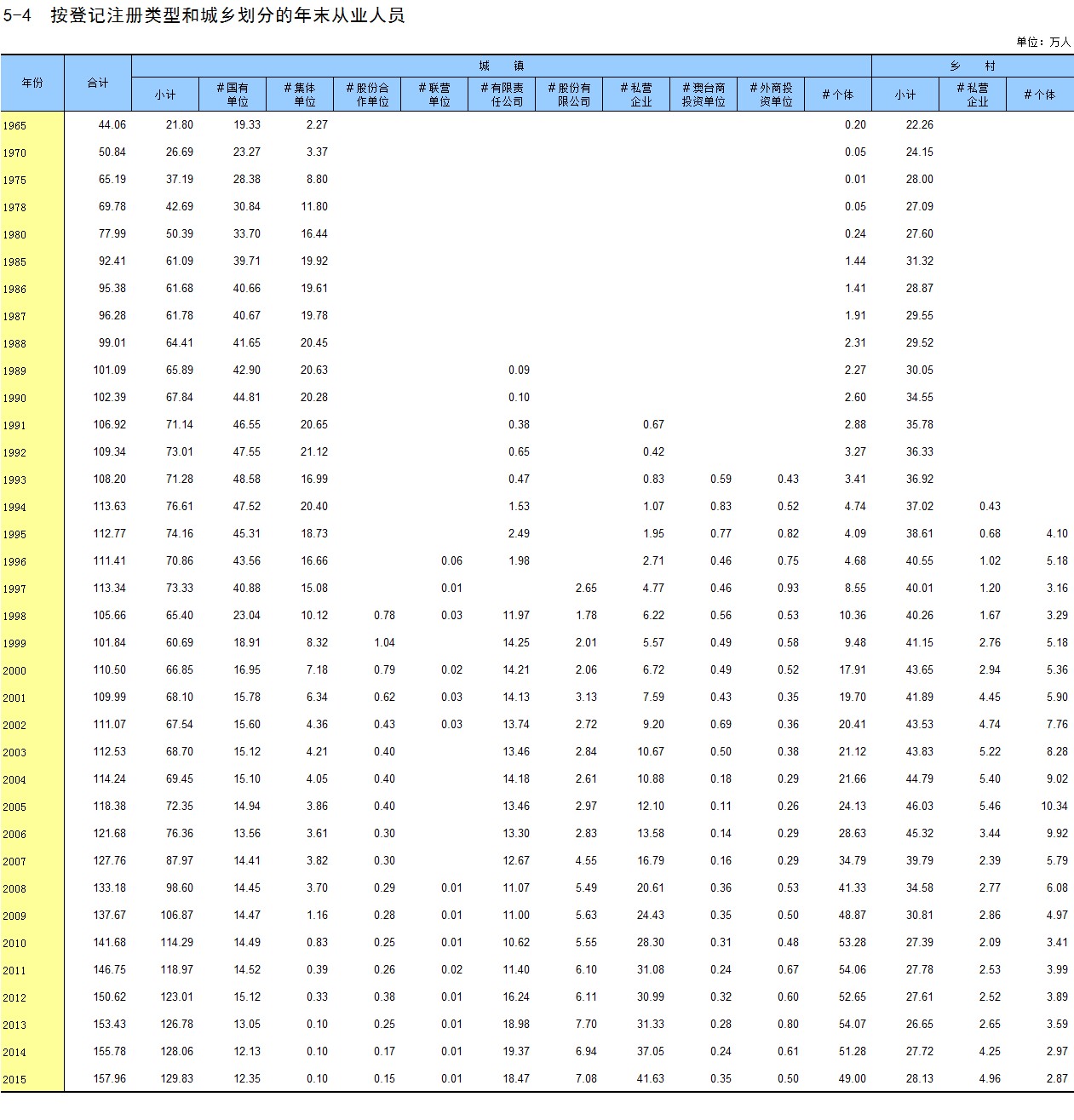Select the #有限责任公司 column header
Image resolution: width=1074 pixels, height=1120 pixels.
[502, 95]
